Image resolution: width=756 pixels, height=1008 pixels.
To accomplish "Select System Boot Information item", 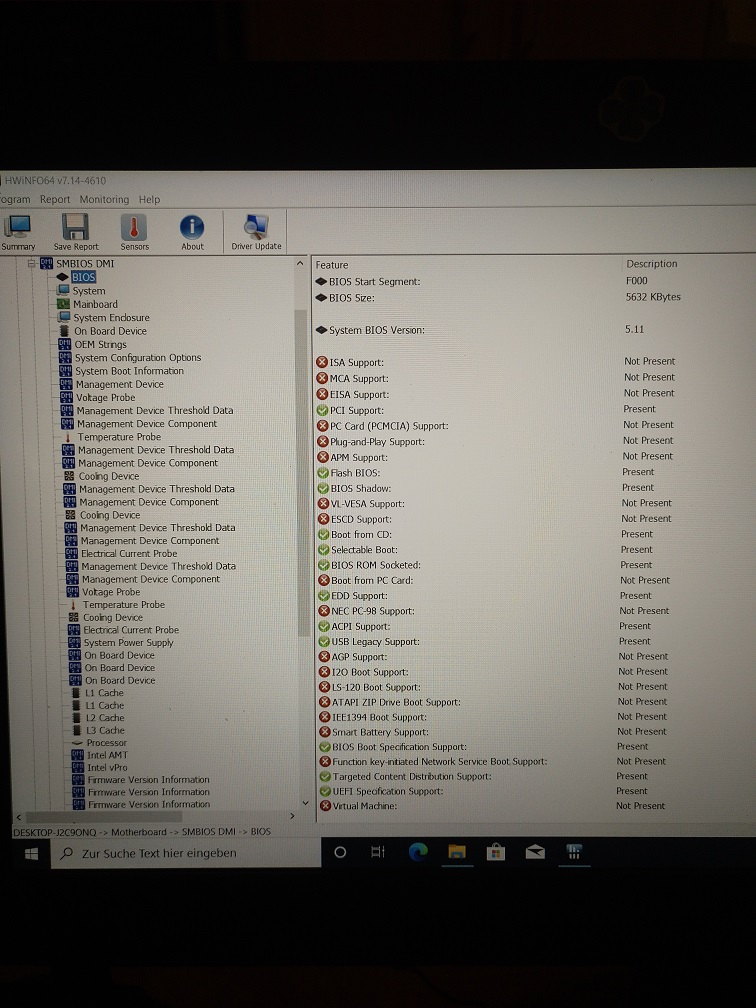I will 129,371.
